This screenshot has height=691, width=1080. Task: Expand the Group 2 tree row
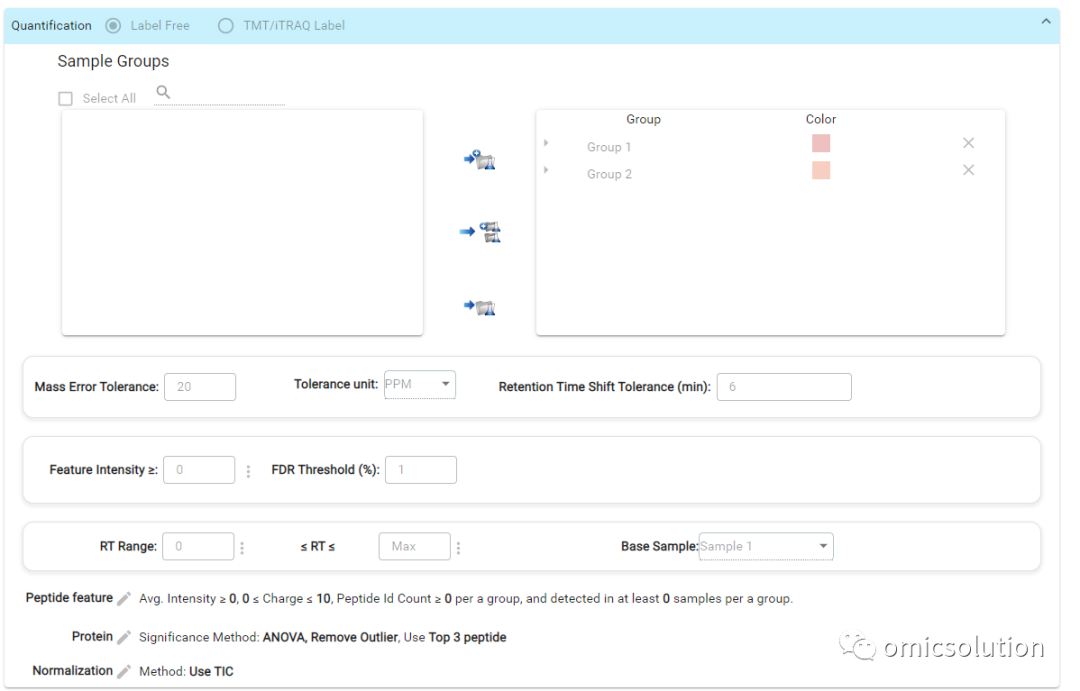tap(546, 170)
